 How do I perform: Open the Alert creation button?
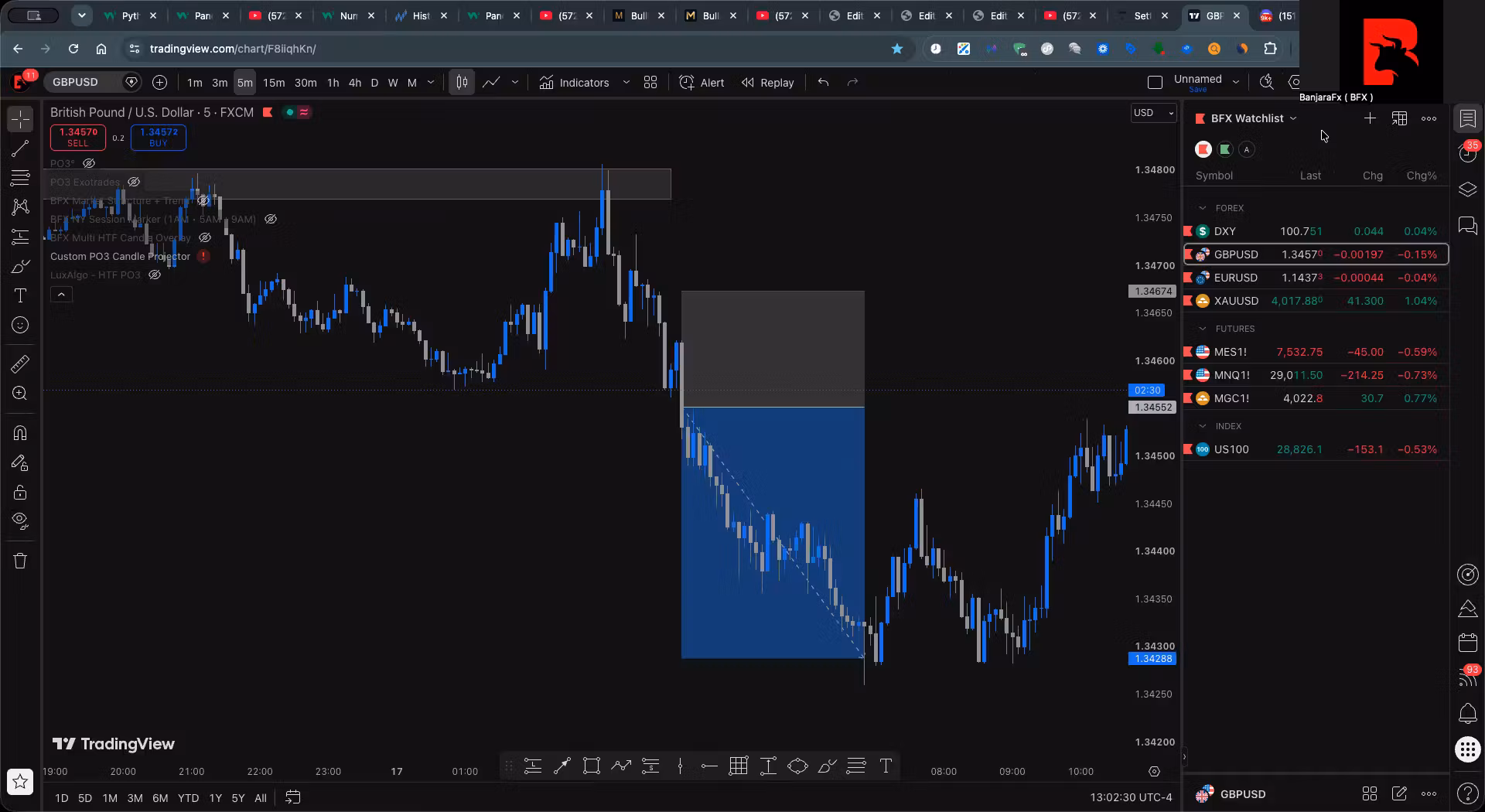pyautogui.click(x=702, y=83)
